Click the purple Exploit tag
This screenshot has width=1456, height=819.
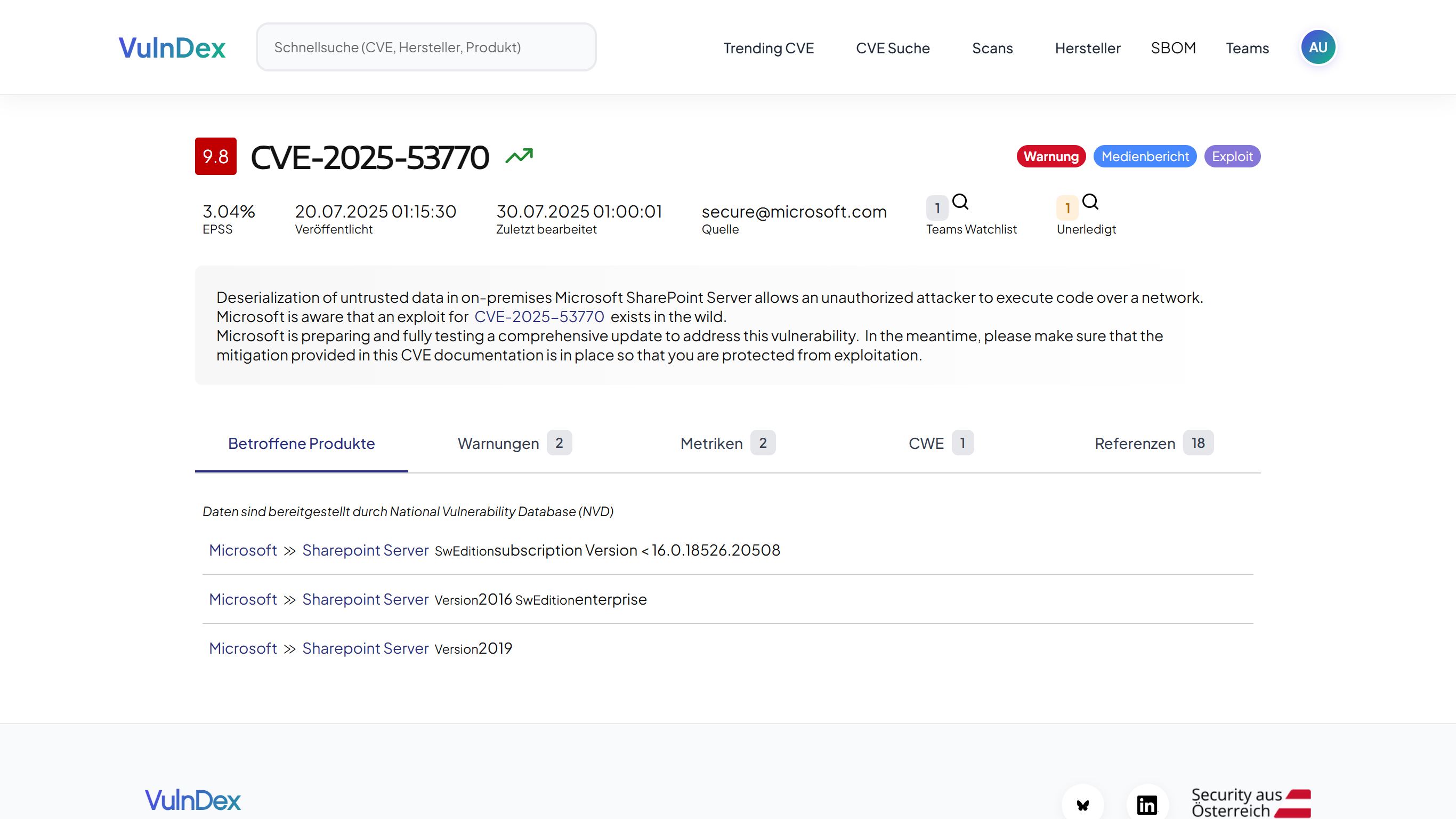1232,157
